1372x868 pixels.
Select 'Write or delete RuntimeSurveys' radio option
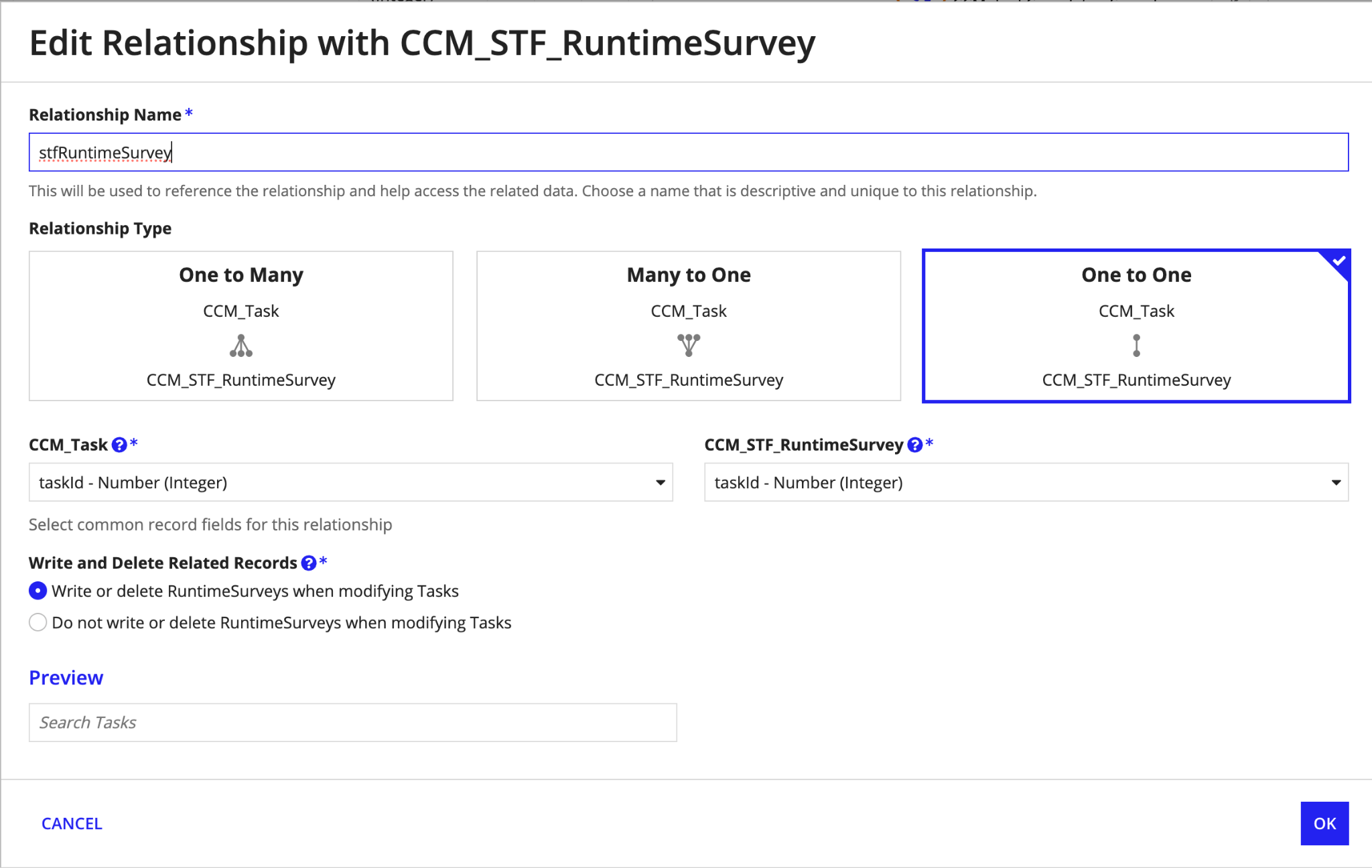click(38, 591)
